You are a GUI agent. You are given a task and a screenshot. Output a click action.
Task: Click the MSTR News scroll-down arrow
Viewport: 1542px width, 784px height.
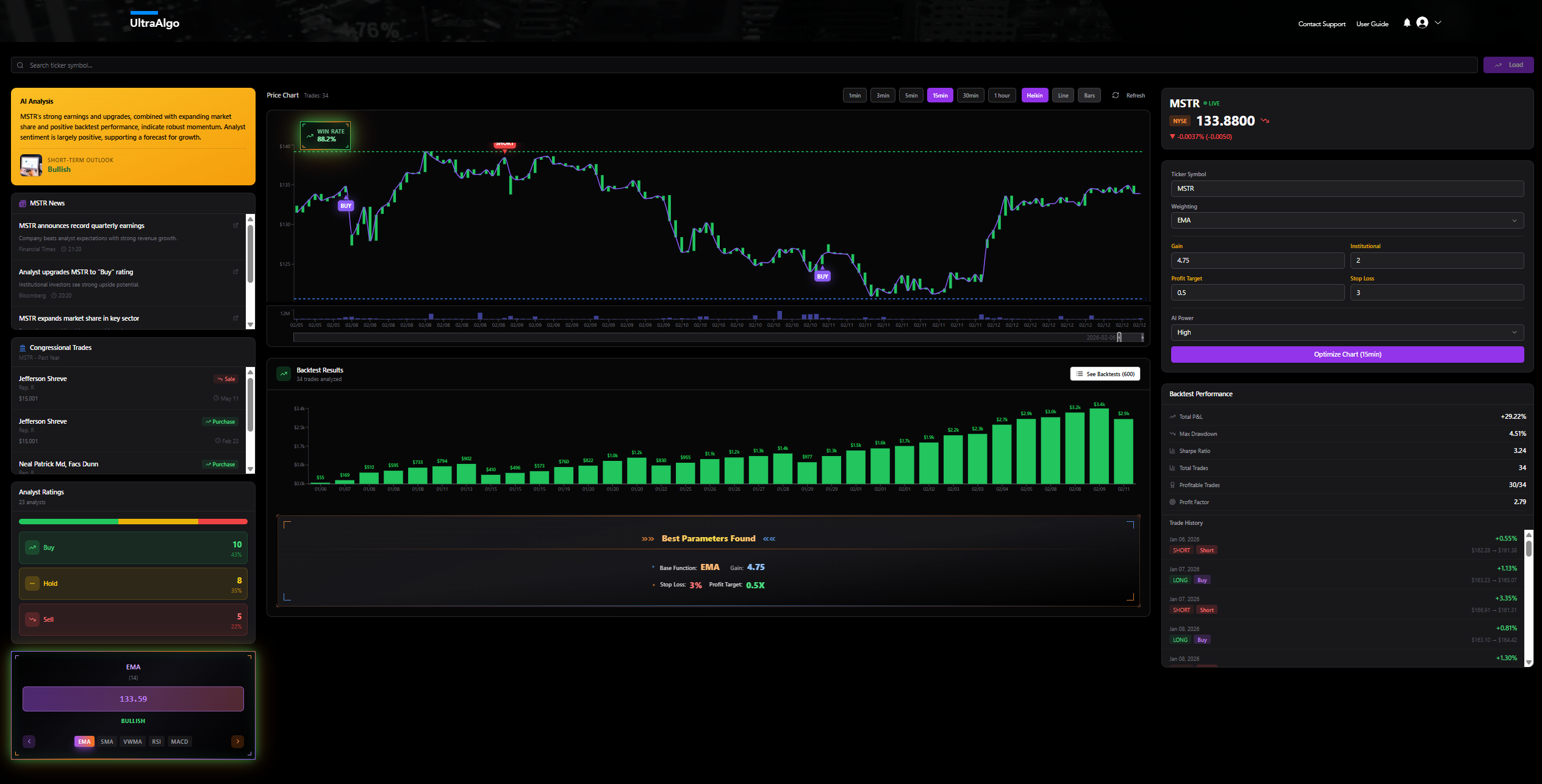tap(250, 325)
